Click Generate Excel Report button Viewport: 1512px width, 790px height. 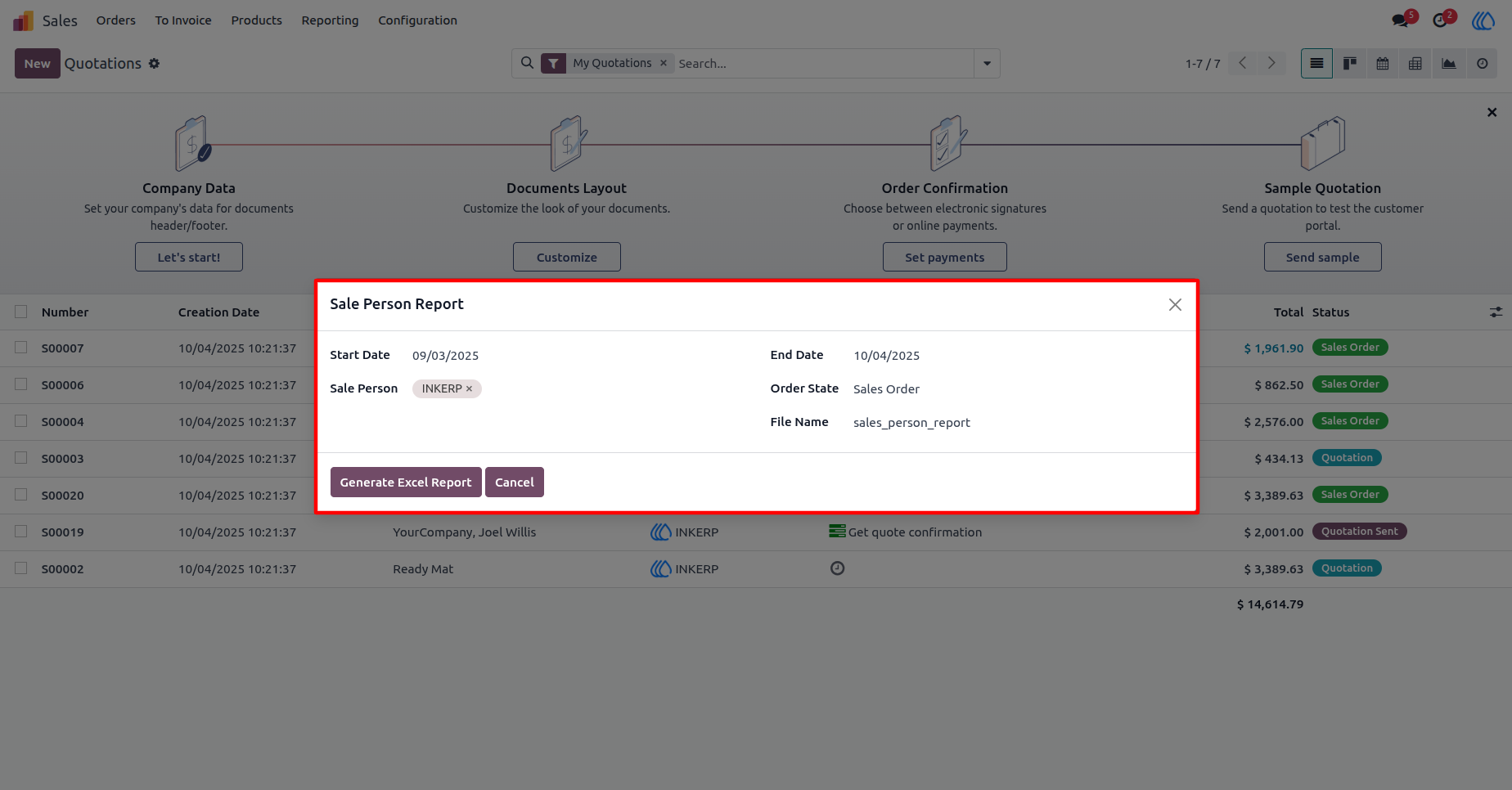[x=406, y=483]
